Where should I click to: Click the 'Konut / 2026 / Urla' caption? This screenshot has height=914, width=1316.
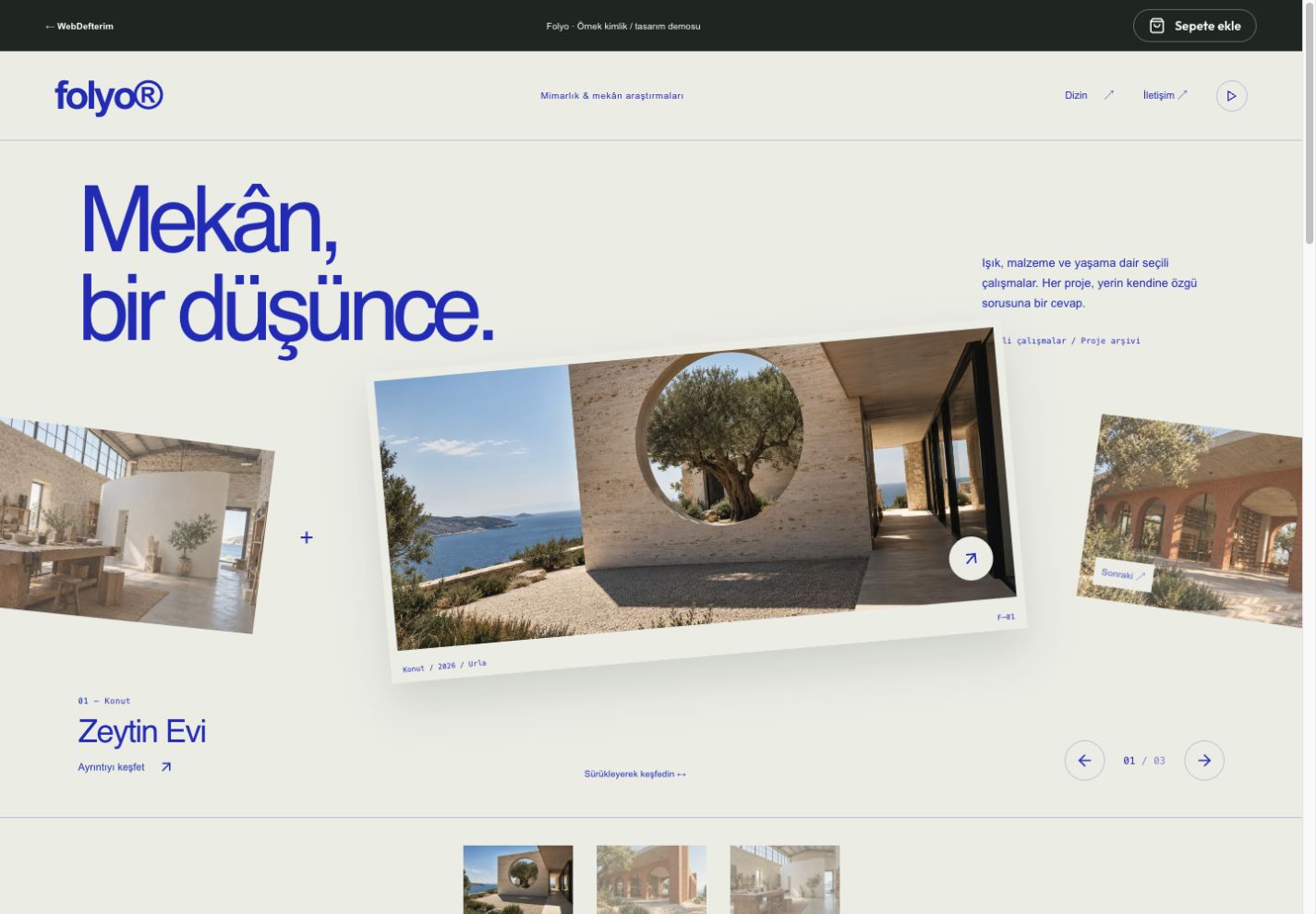[x=444, y=666]
